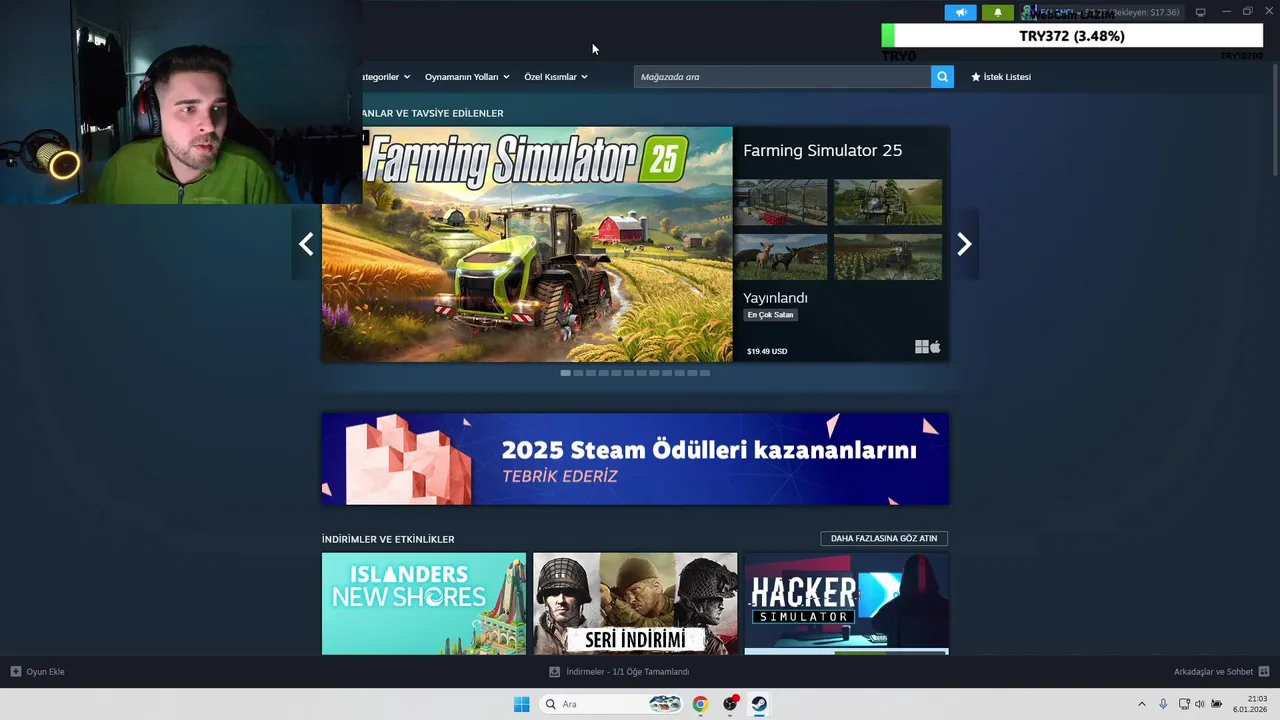The width and height of the screenshot is (1280, 720).
Task: Expand the Özel Kısımlar dropdown
Action: 556,77
